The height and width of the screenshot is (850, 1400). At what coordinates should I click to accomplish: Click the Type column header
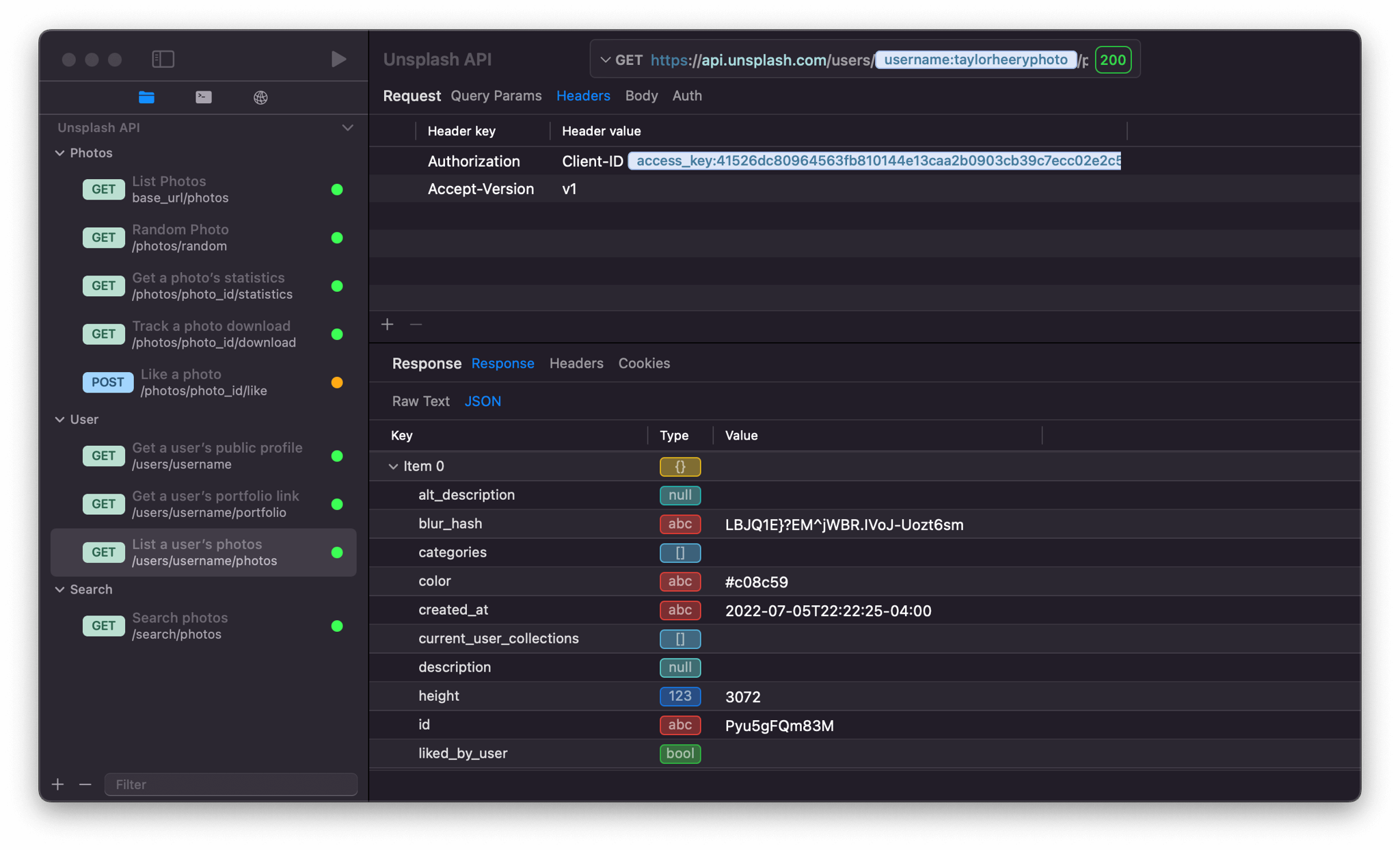pyautogui.click(x=674, y=436)
